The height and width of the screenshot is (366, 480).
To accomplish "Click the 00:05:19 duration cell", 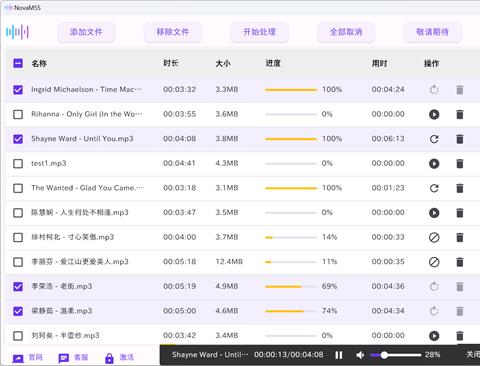I will pos(179,286).
